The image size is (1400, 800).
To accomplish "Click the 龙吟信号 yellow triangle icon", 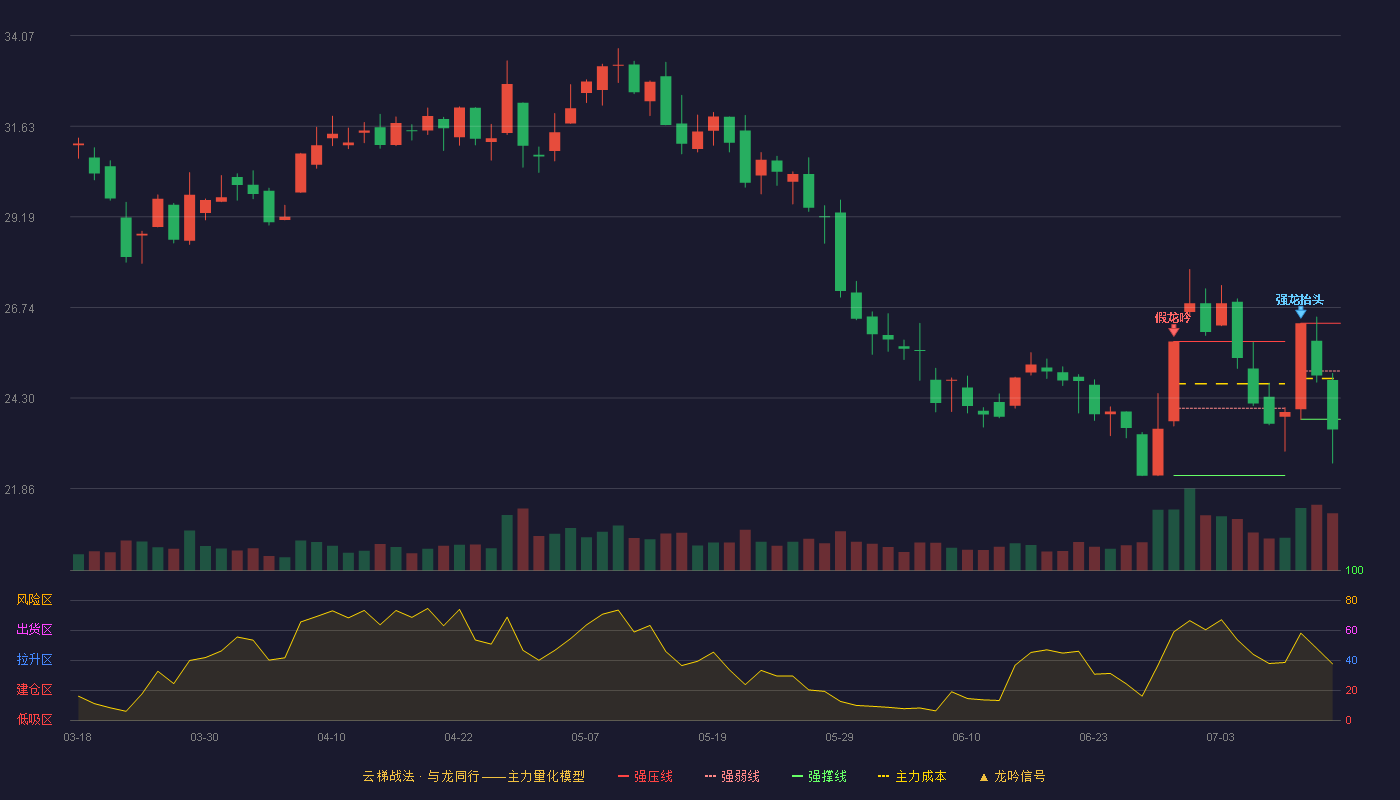I will pos(984,776).
